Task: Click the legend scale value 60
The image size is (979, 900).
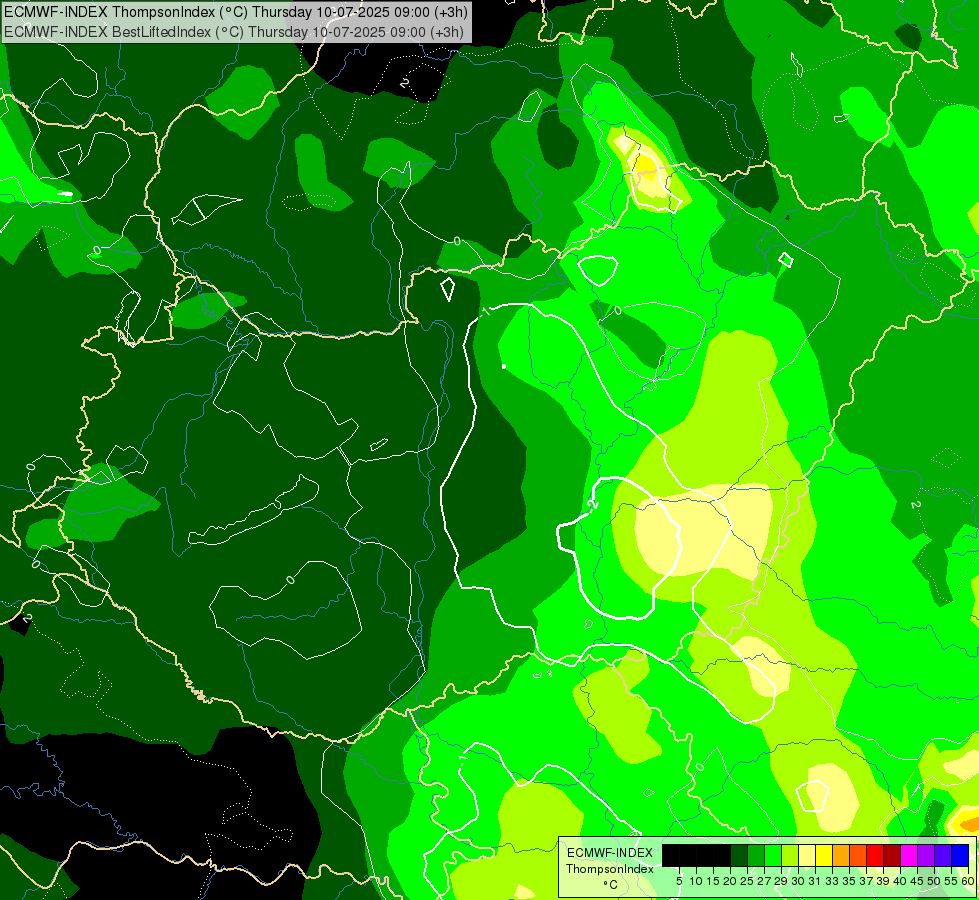Action: click(x=967, y=881)
